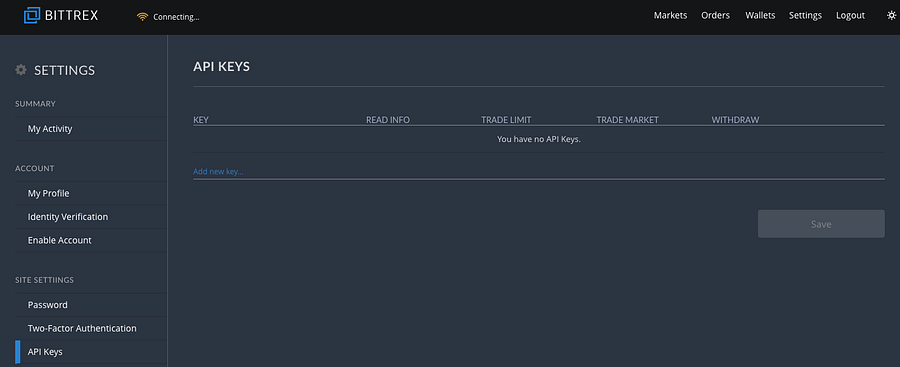Go to Wallets in top navigation
900x367 pixels.
[760, 16]
